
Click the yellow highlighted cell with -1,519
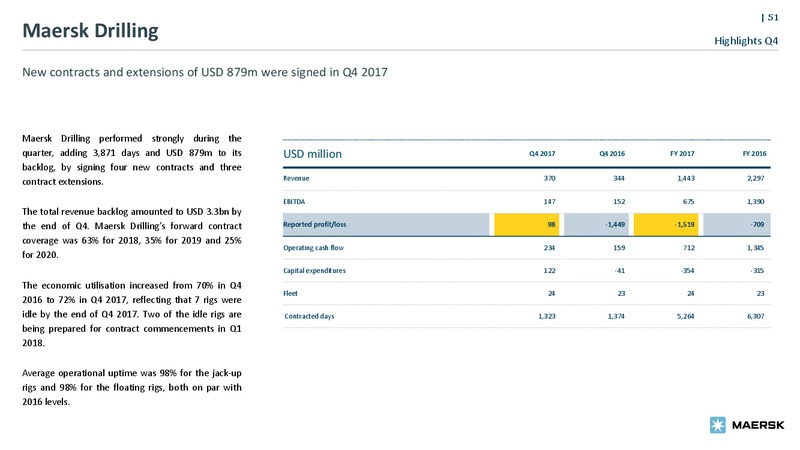pyautogui.click(x=666, y=224)
